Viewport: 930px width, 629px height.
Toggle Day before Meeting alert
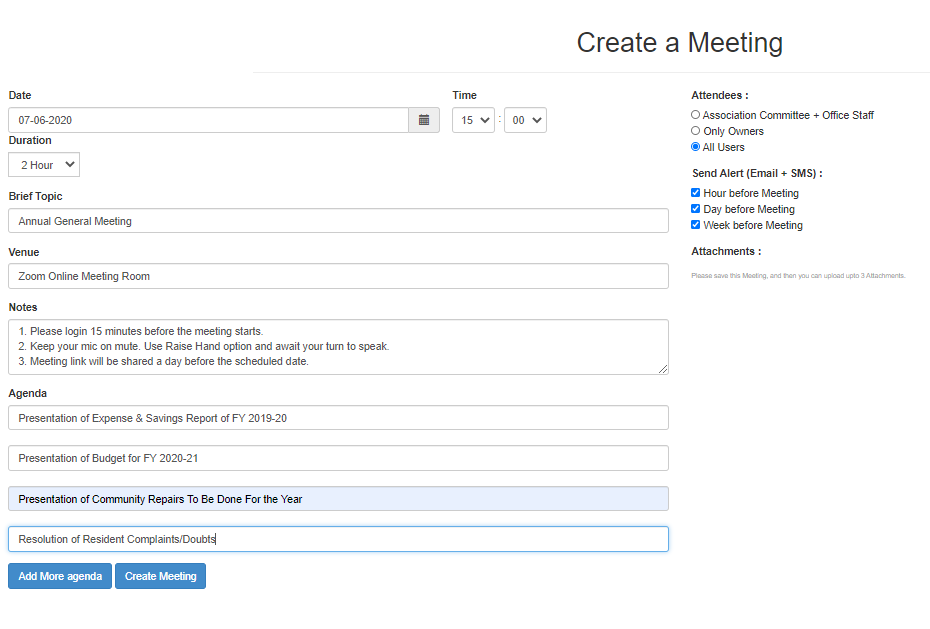click(x=695, y=209)
